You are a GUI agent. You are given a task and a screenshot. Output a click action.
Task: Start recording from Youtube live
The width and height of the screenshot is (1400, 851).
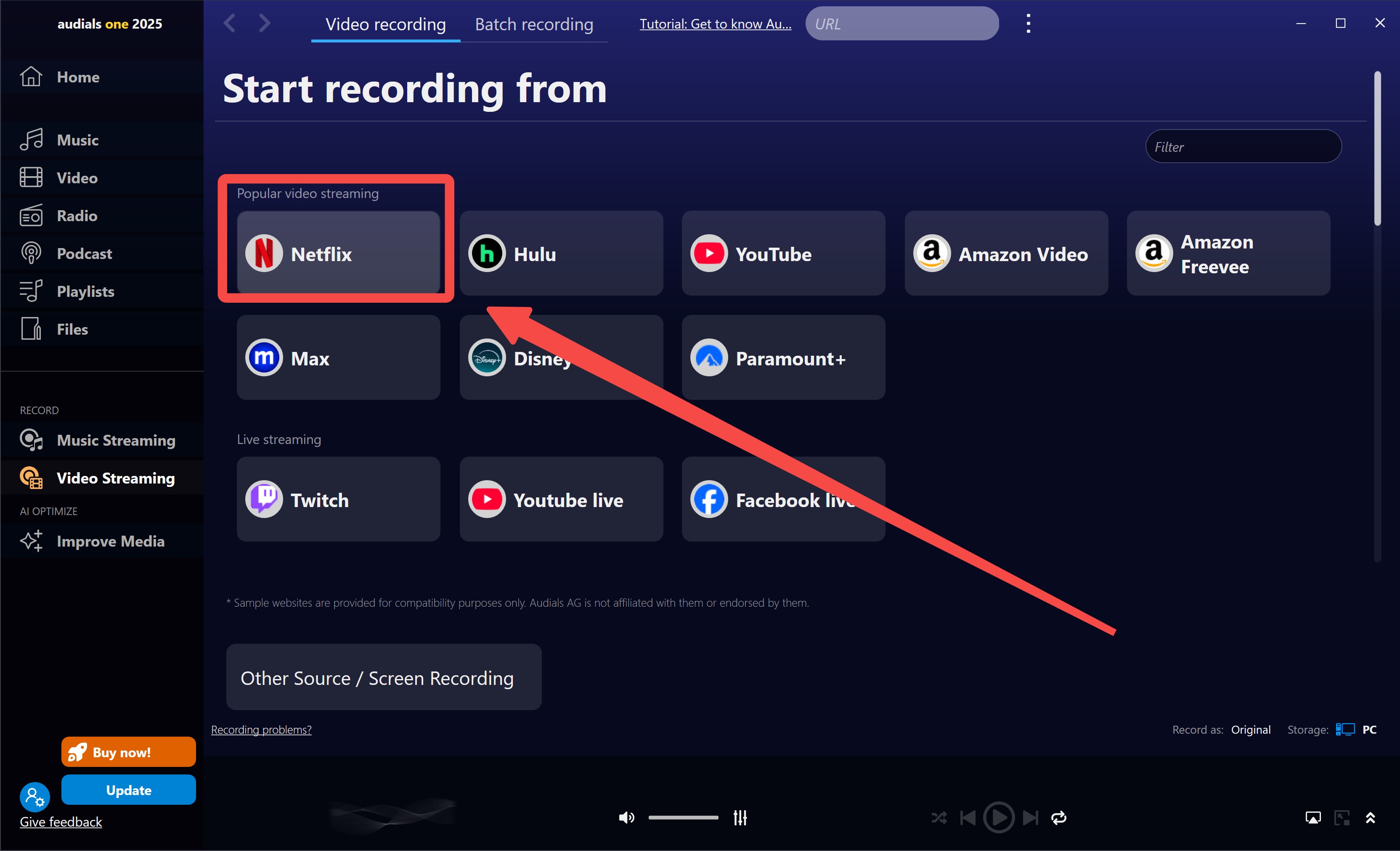pyautogui.click(x=561, y=499)
